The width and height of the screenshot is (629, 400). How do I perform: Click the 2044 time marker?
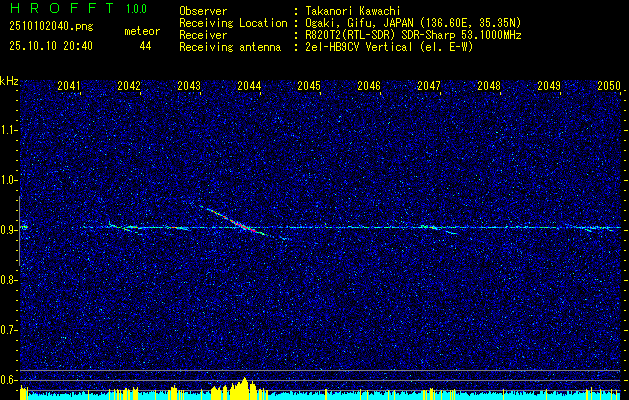click(249, 86)
